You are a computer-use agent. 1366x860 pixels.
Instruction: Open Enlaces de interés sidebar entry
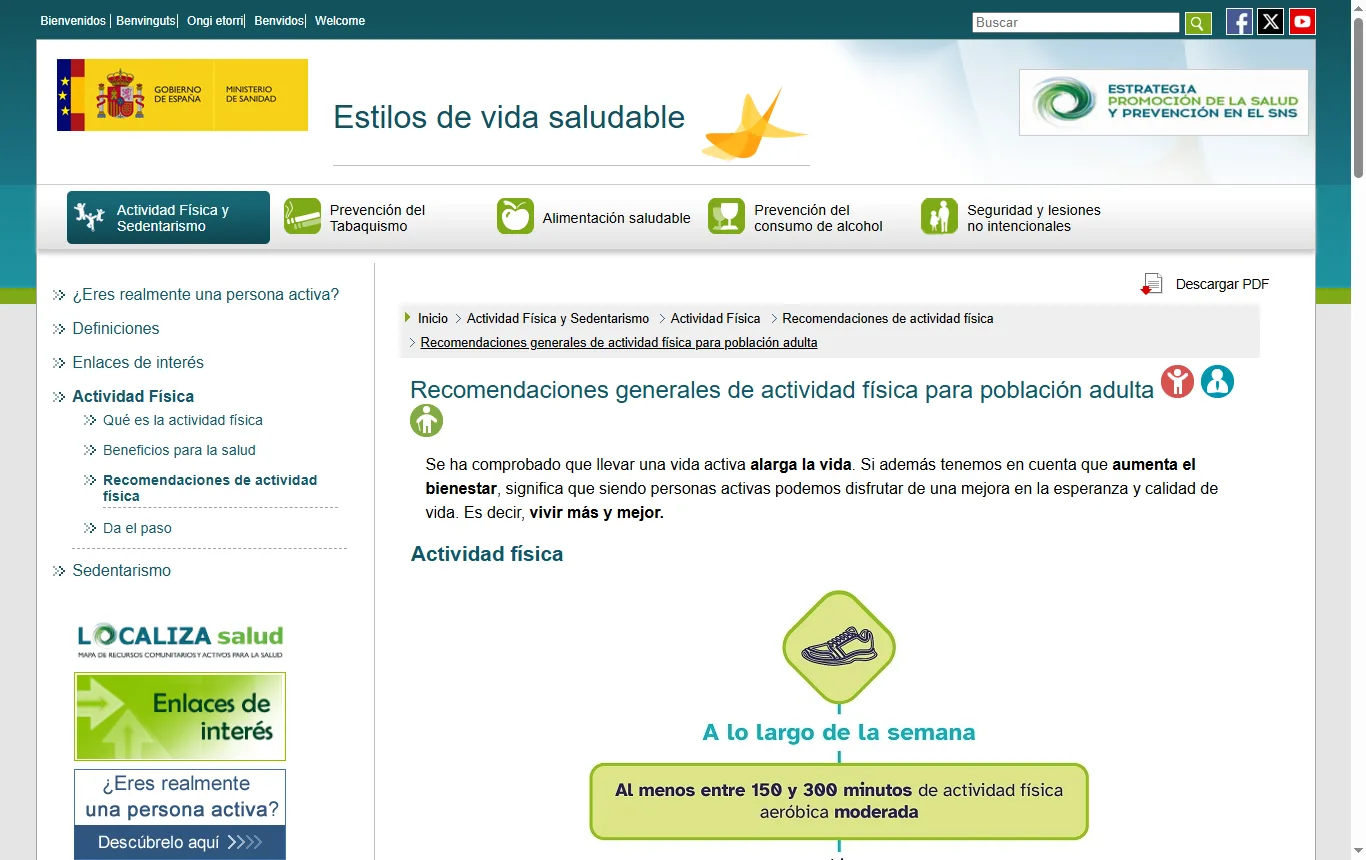pyautogui.click(x=138, y=363)
